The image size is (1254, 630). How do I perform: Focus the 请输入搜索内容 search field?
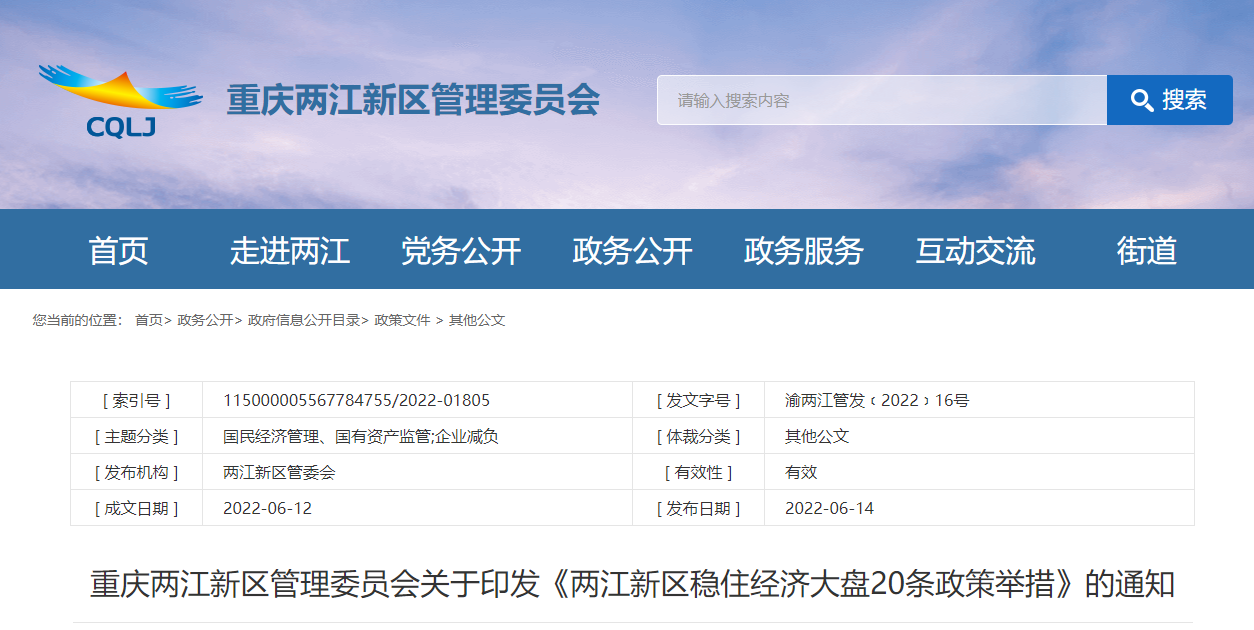(880, 100)
